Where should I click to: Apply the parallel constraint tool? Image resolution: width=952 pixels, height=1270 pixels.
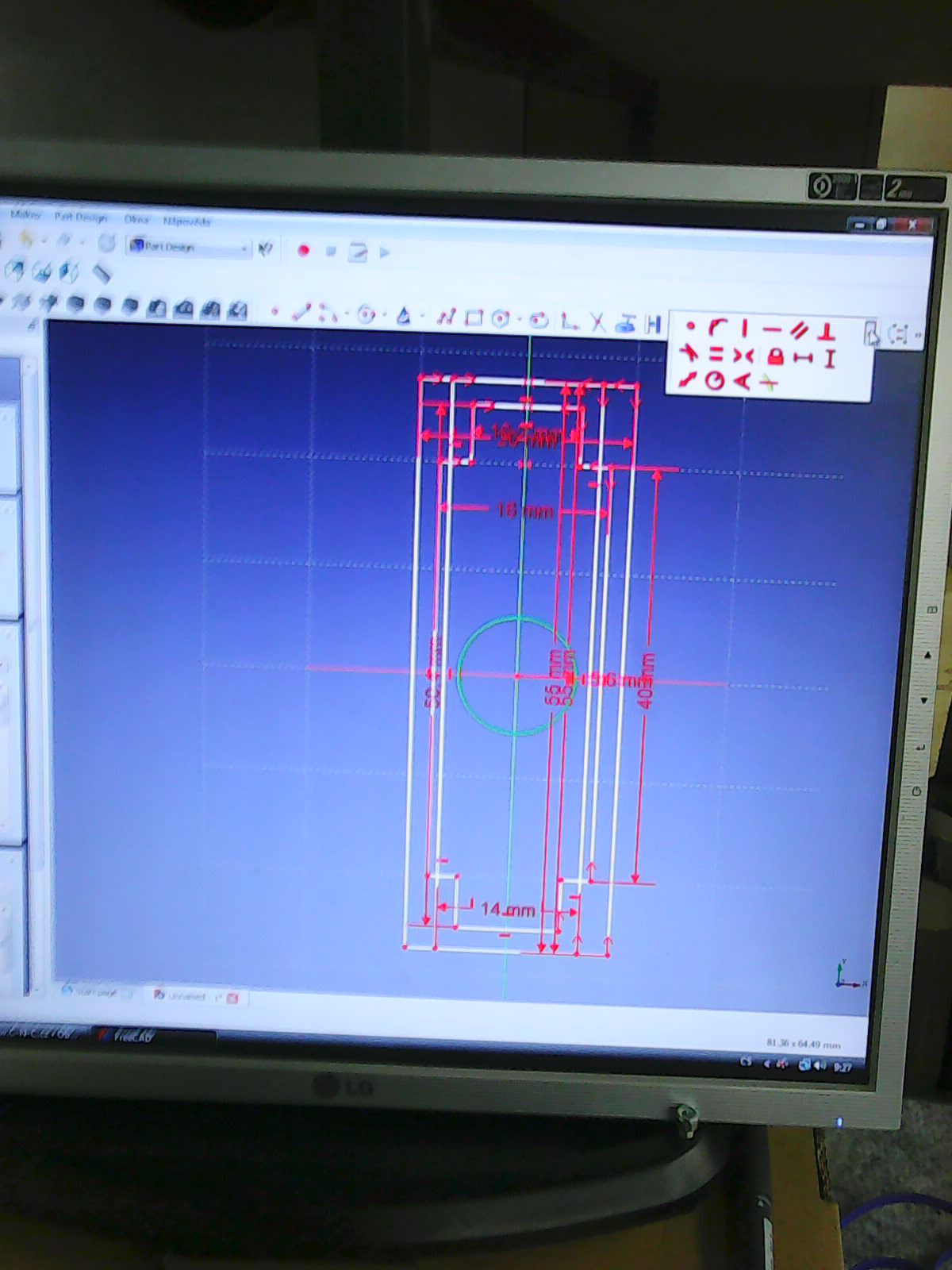pos(800,329)
